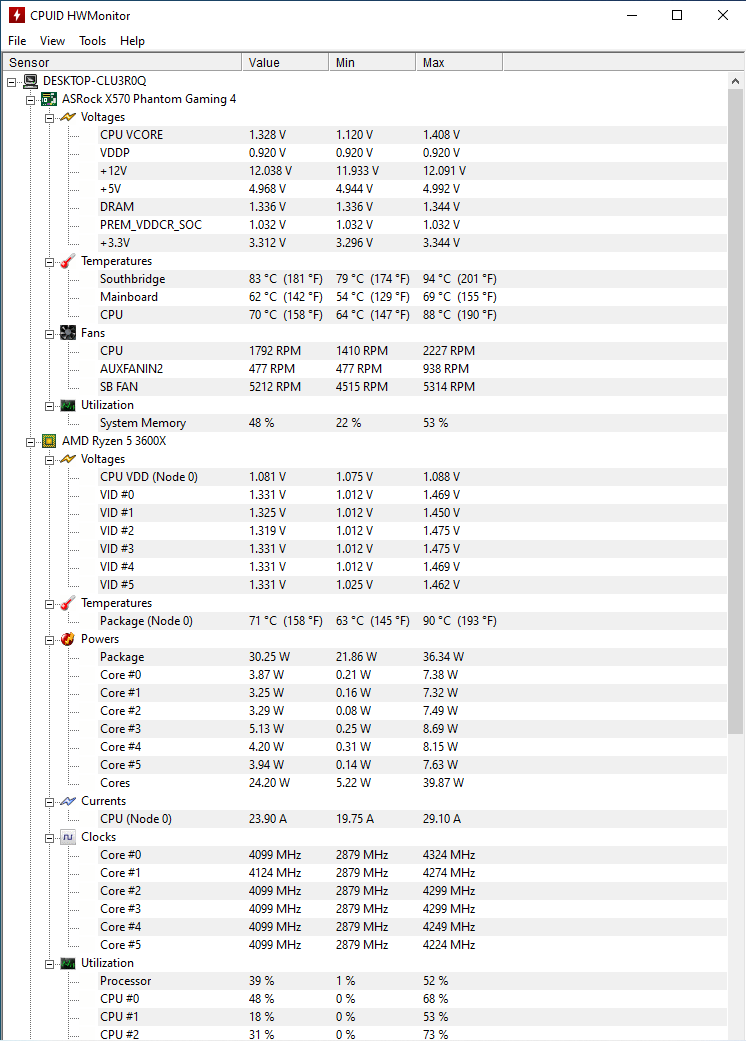Collapse the motherboard Fans section

(49, 333)
